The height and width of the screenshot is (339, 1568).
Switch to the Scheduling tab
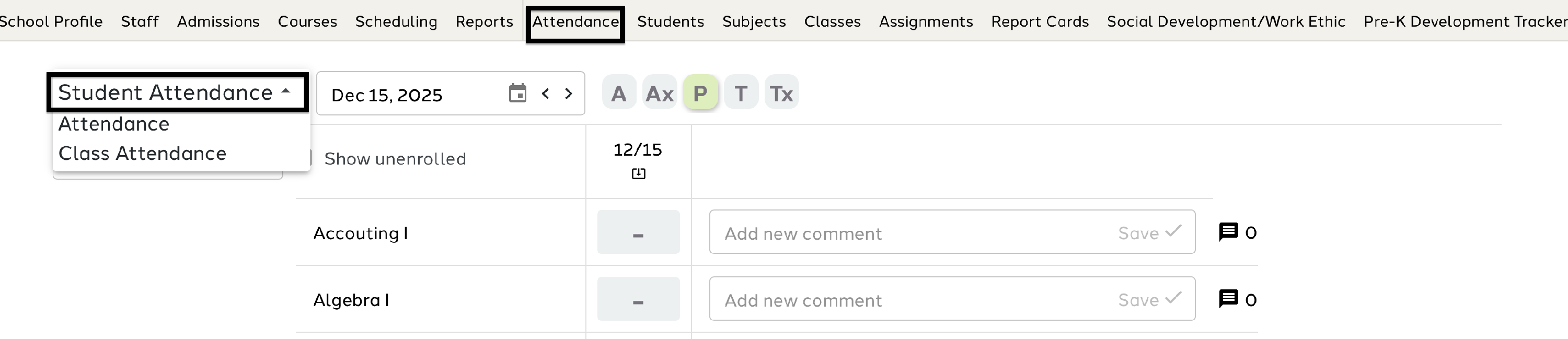tap(396, 21)
